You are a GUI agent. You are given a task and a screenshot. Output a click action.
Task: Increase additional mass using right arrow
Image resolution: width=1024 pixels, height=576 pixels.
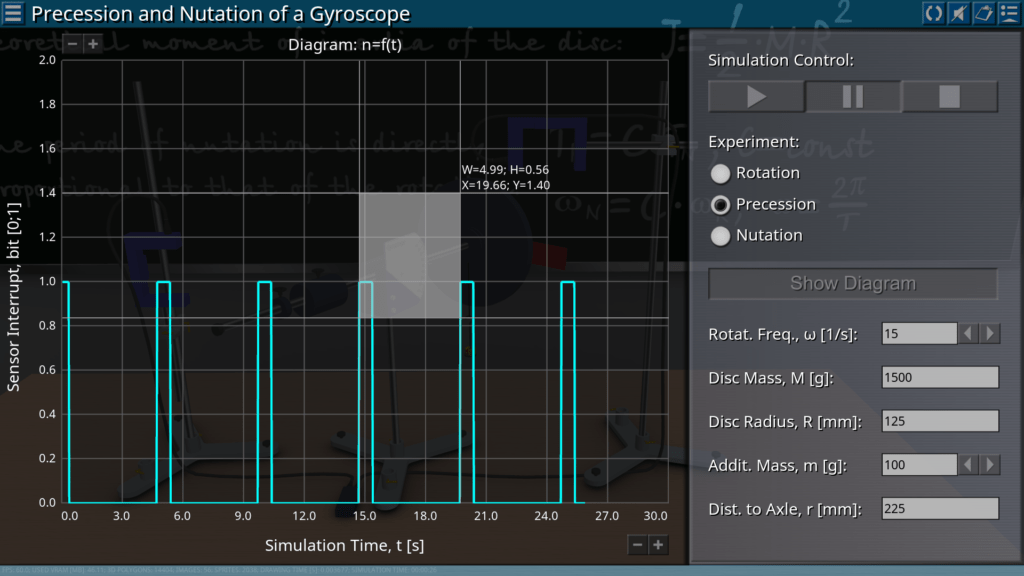coord(990,465)
